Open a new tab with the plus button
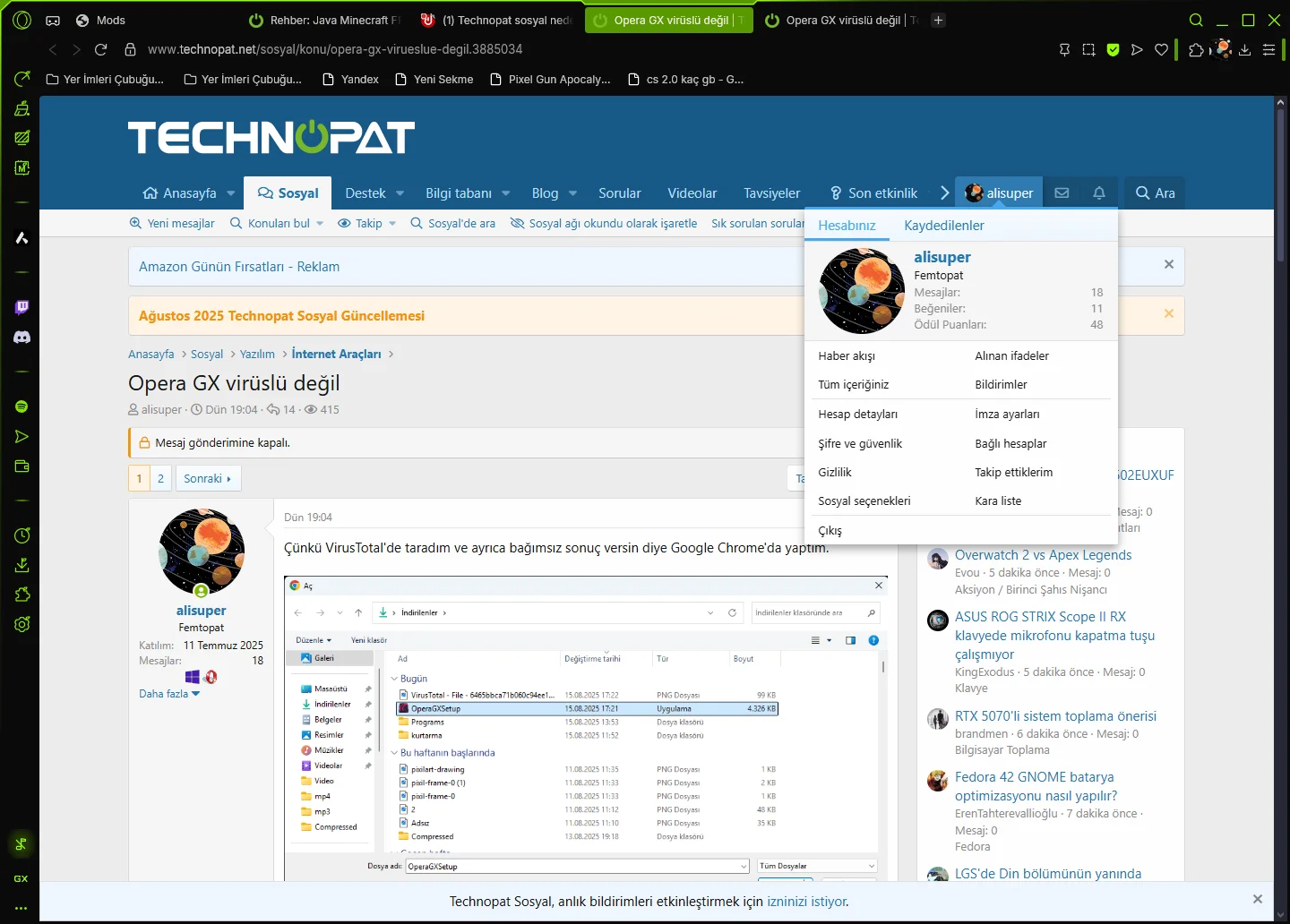 pos(939,20)
